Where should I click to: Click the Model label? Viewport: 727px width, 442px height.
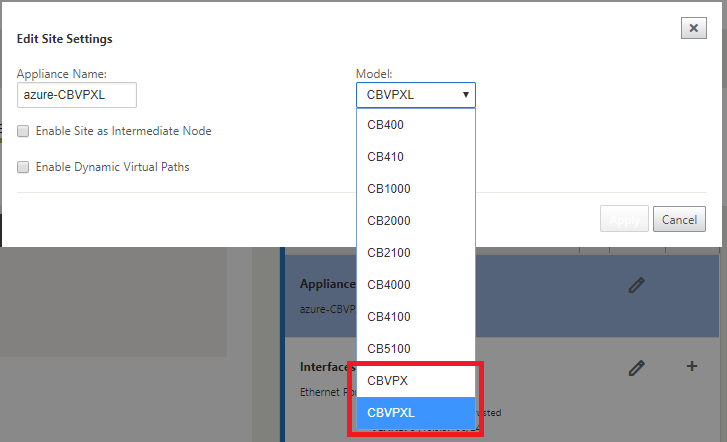(x=374, y=74)
